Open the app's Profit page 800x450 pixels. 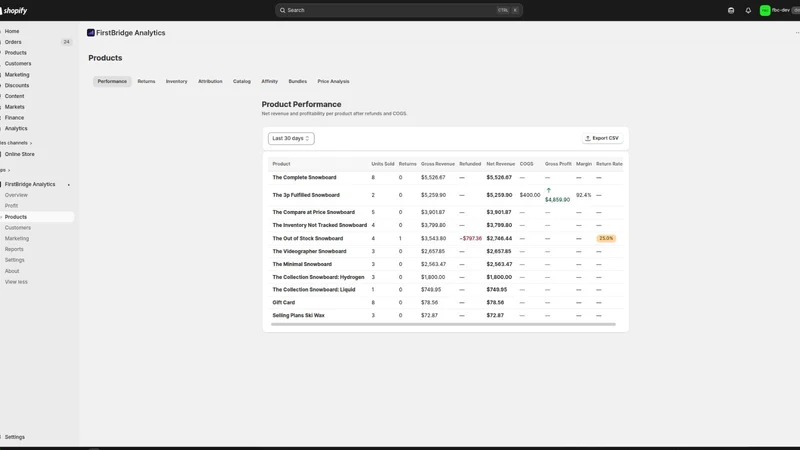coord(11,206)
